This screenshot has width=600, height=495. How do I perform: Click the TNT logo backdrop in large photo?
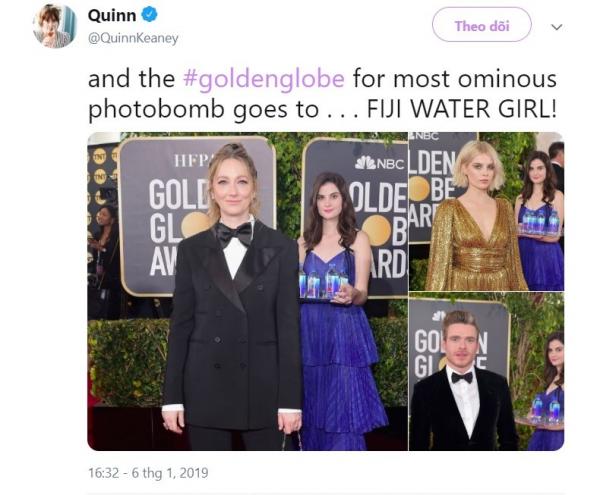pyautogui.click(x=100, y=177)
